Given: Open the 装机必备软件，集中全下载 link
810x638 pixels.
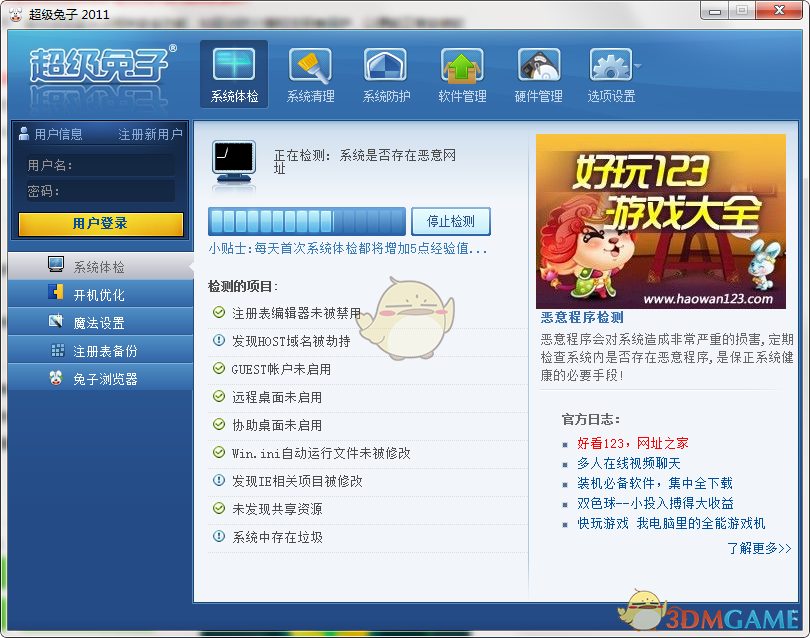Looking at the screenshot, I should pyautogui.click(x=655, y=483).
